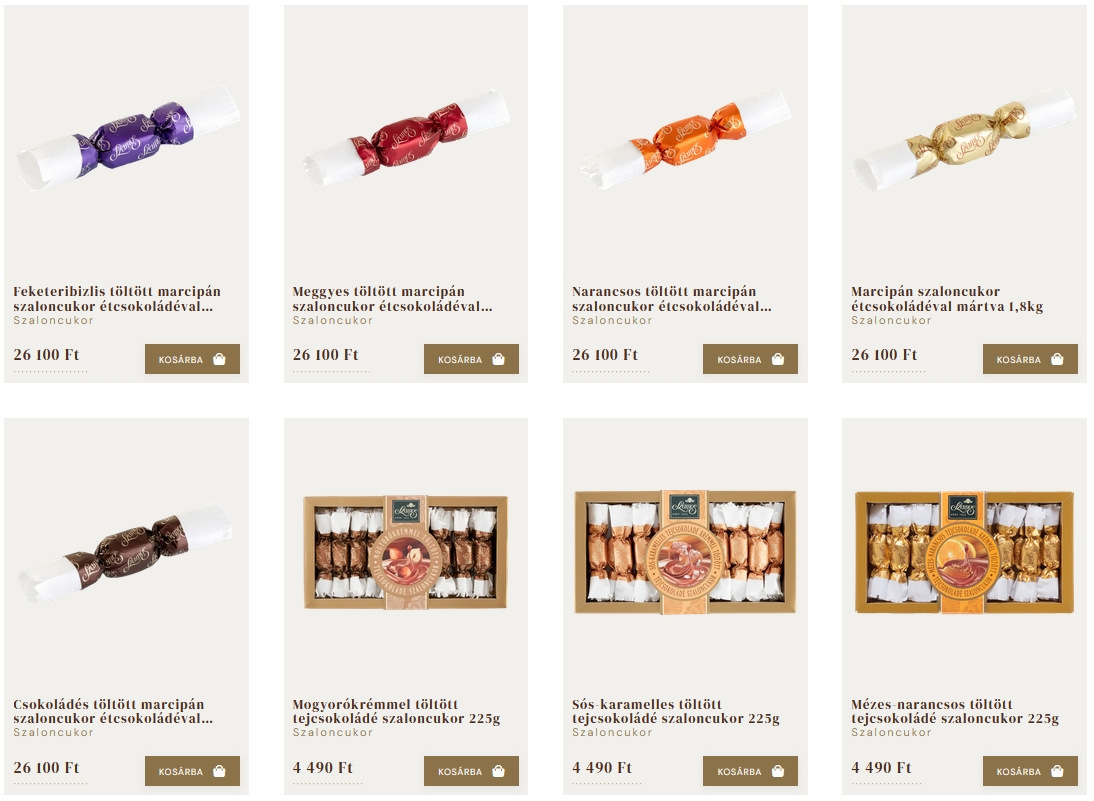The image size is (1094, 801).
Task: Open Mézes-narancsos töltött tejcsokoládé title link
Action: [x=954, y=711]
